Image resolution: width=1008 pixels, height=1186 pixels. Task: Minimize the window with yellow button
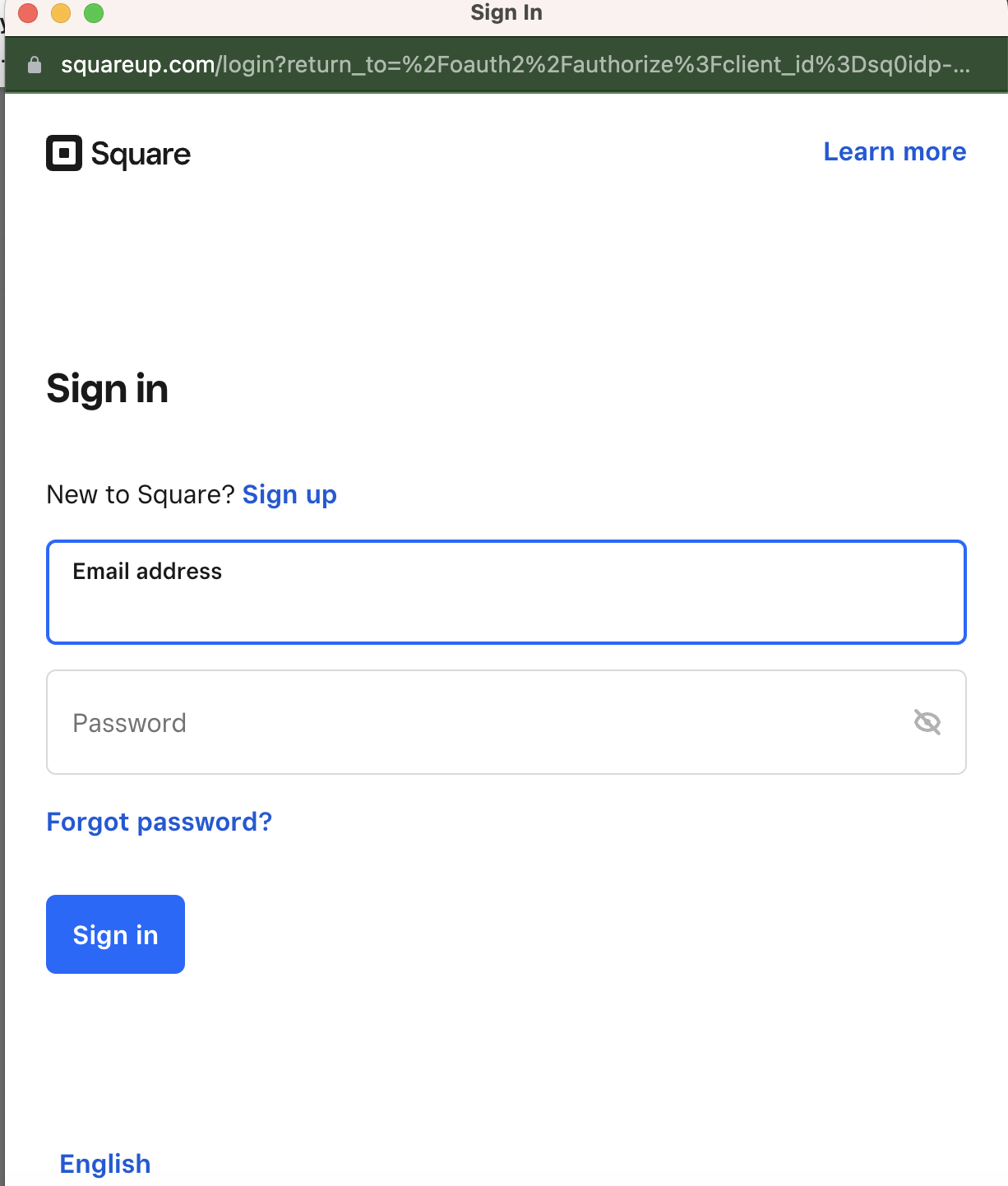click(61, 13)
